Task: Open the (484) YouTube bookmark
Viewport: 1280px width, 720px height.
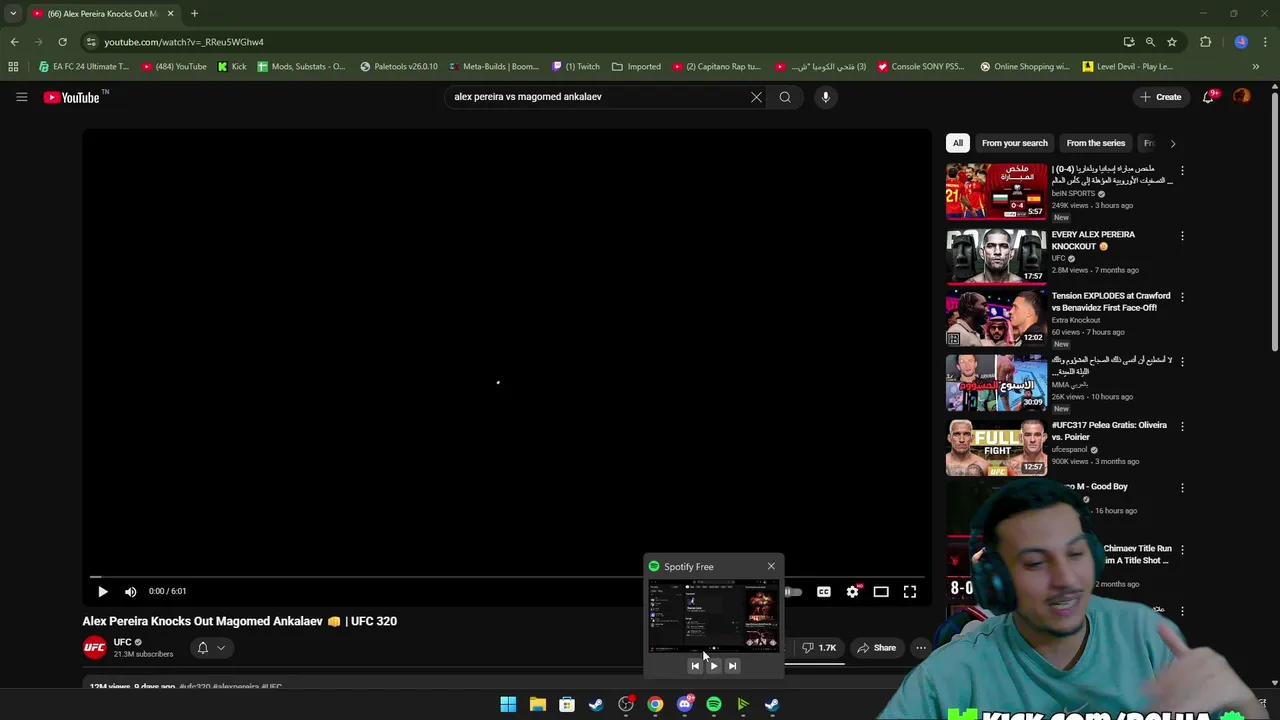Action: tap(174, 67)
